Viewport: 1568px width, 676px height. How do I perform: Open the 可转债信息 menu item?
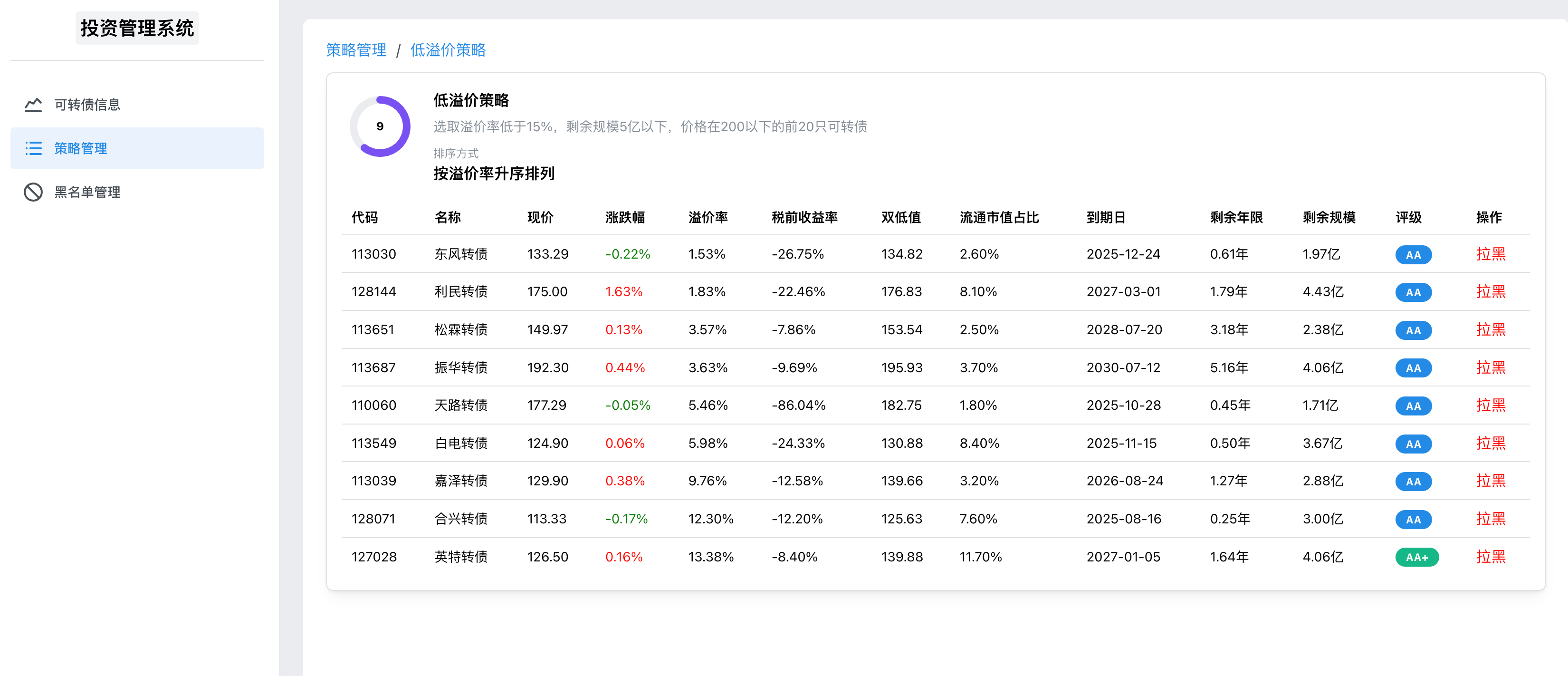[87, 105]
